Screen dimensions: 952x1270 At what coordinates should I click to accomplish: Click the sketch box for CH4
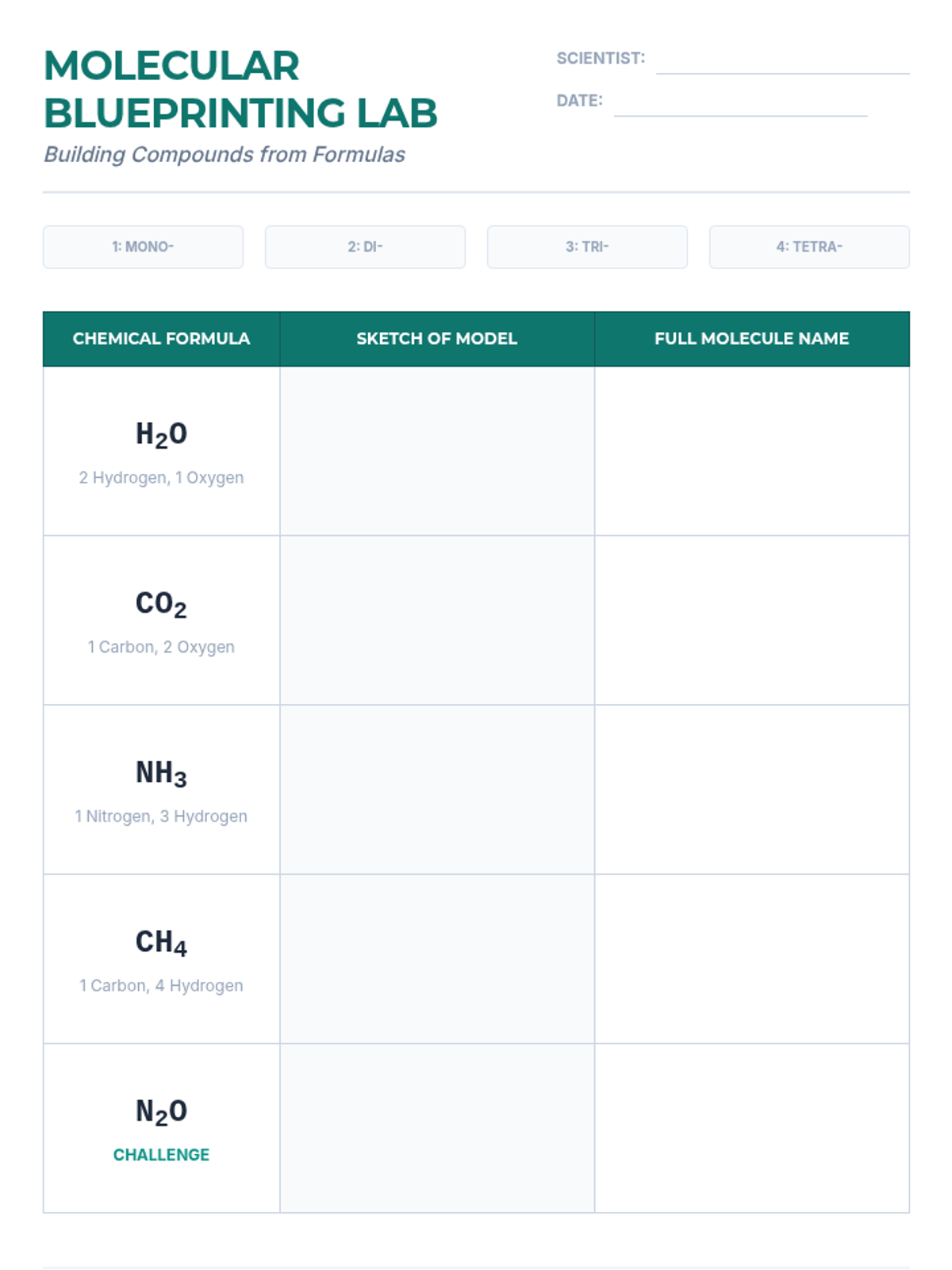[x=436, y=958]
